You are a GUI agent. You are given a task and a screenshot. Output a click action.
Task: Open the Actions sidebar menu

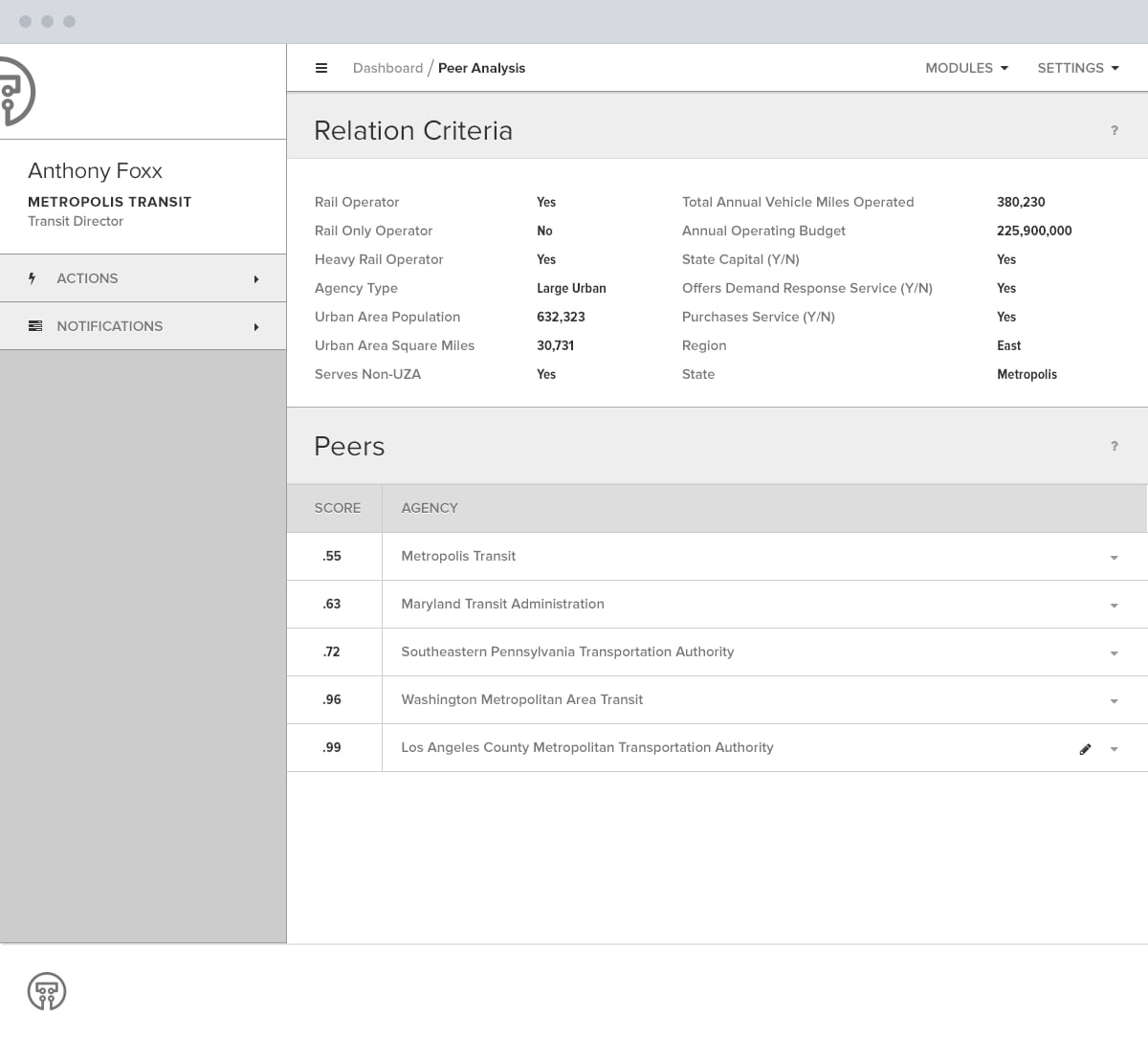click(x=143, y=278)
